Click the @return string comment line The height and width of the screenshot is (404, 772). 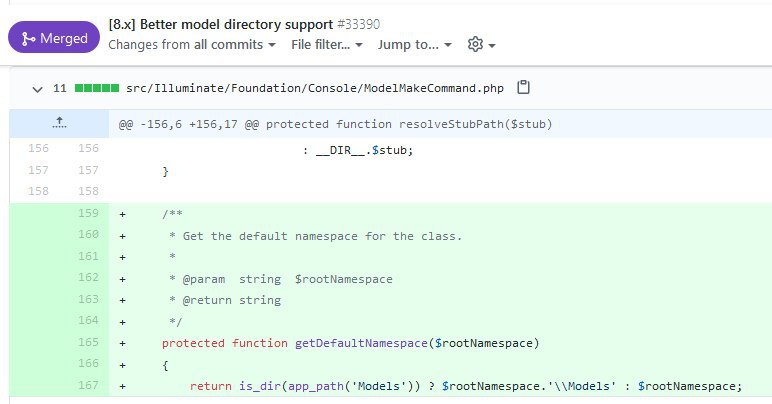(x=225, y=301)
